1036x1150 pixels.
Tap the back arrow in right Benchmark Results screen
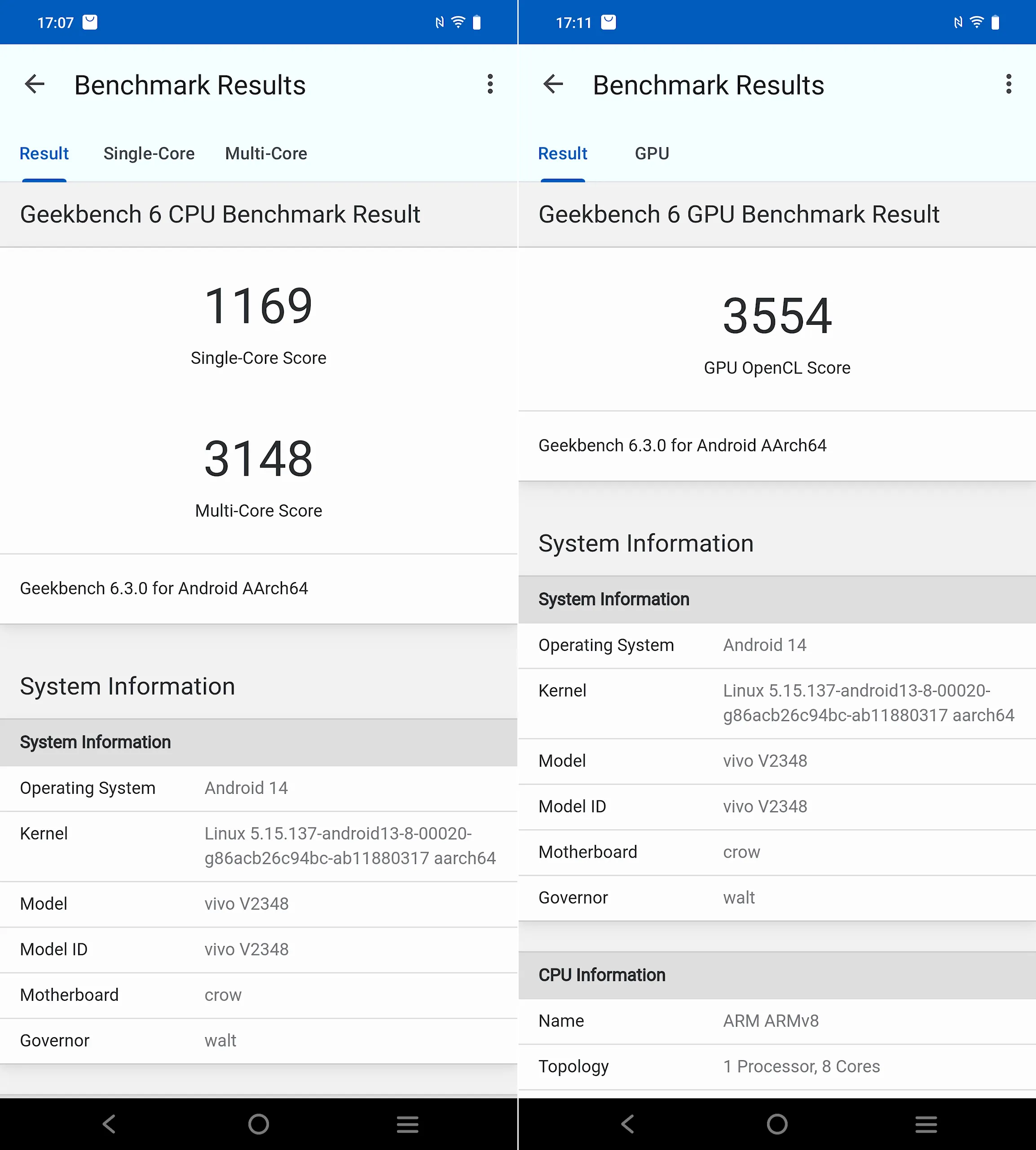coord(553,84)
